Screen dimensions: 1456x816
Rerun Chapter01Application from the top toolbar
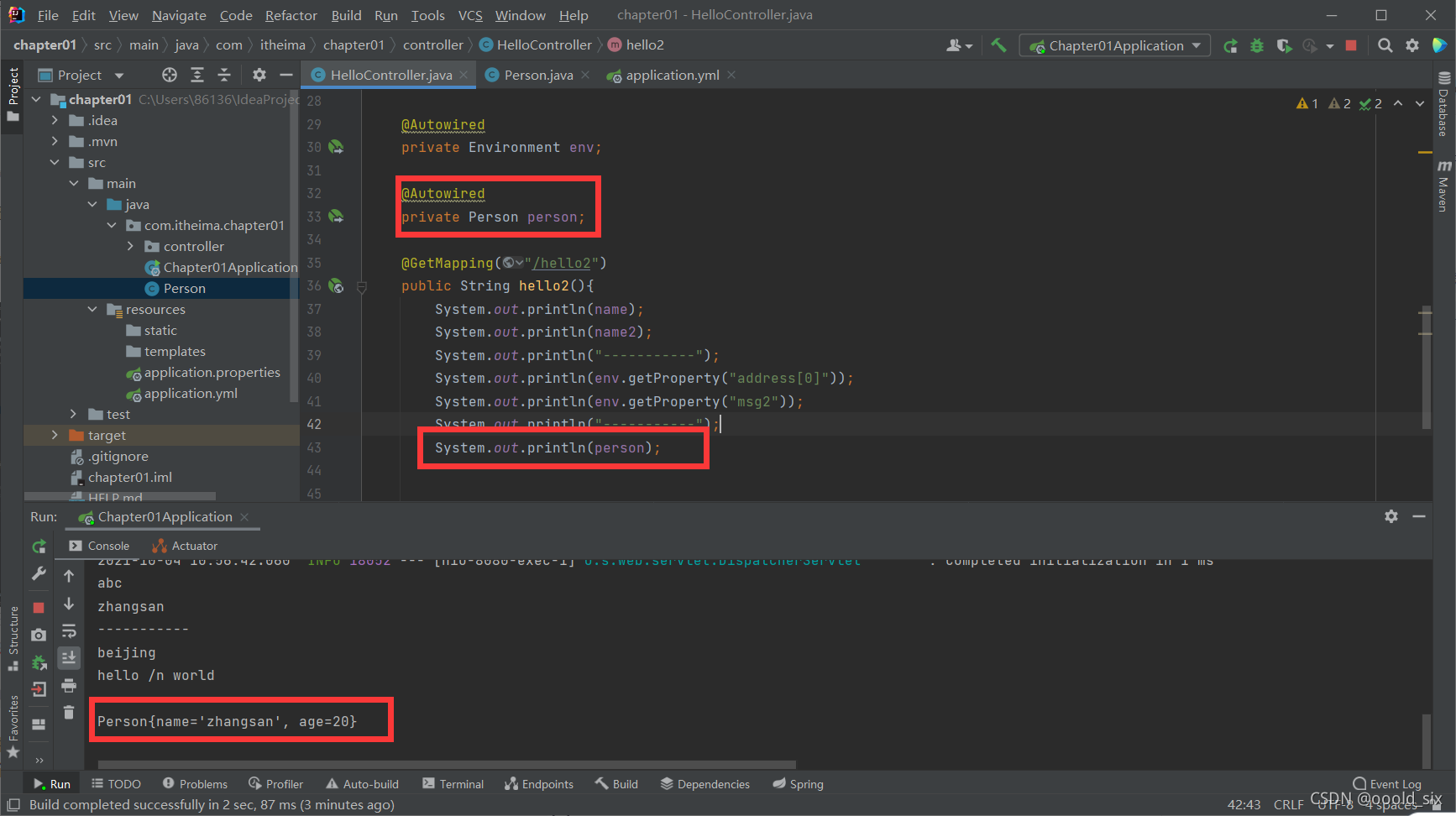pyautogui.click(x=1230, y=45)
